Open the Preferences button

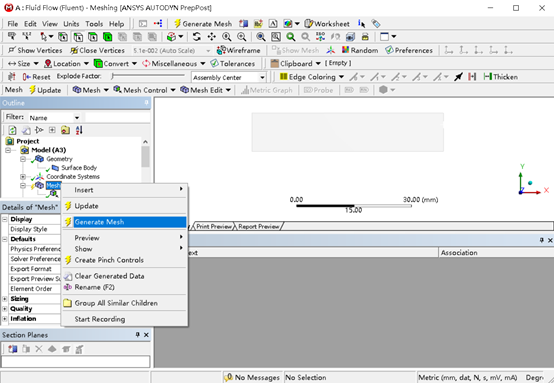click(409, 51)
